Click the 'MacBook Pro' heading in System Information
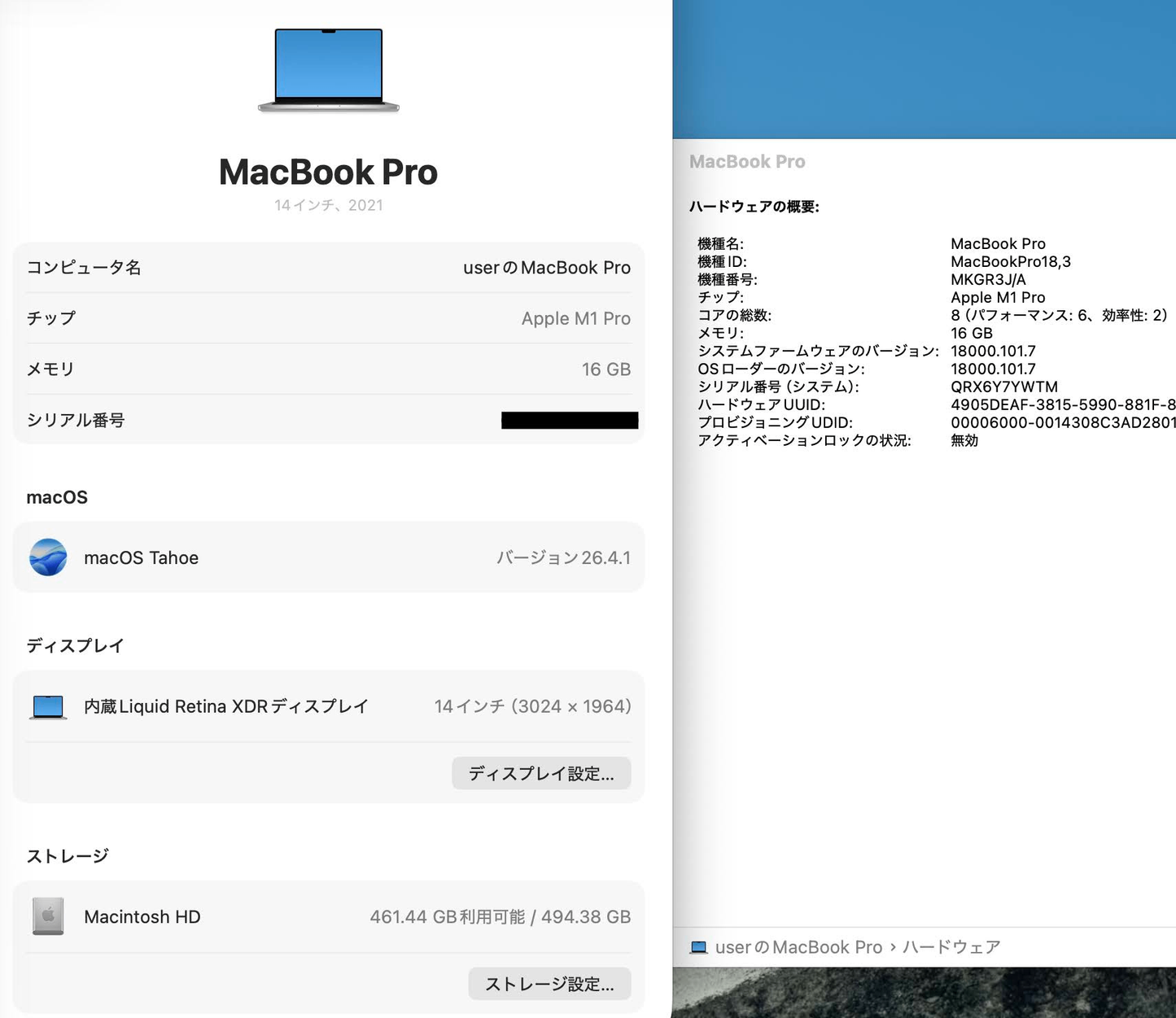Viewport: 1176px width, 1018px height. tap(747, 162)
